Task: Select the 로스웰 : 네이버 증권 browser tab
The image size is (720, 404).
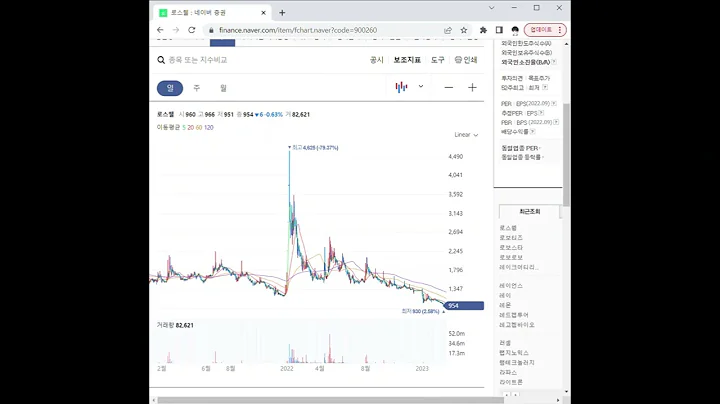Action: [x=214, y=13]
